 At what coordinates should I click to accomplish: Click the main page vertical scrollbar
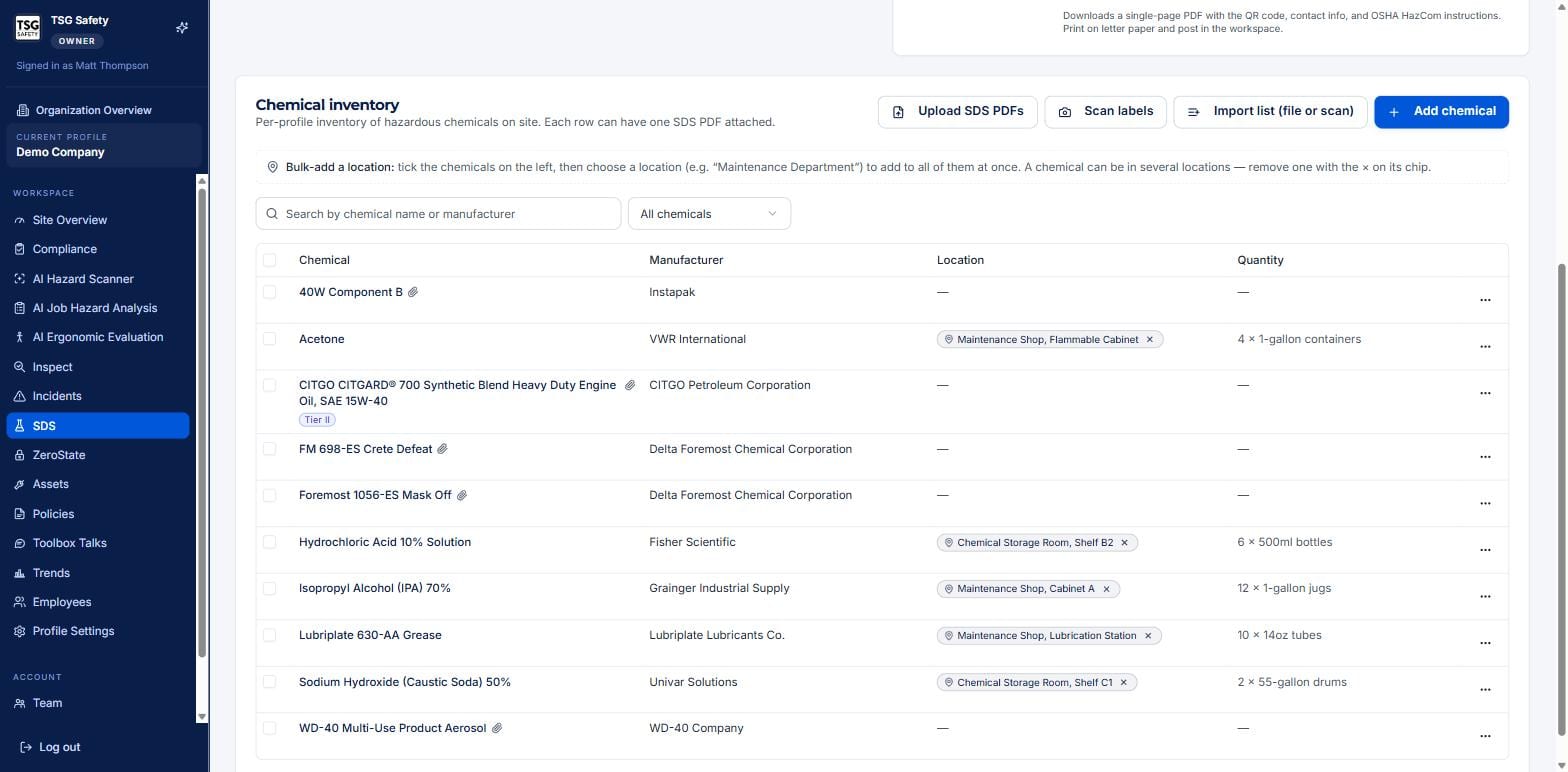(x=1562, y=498)
